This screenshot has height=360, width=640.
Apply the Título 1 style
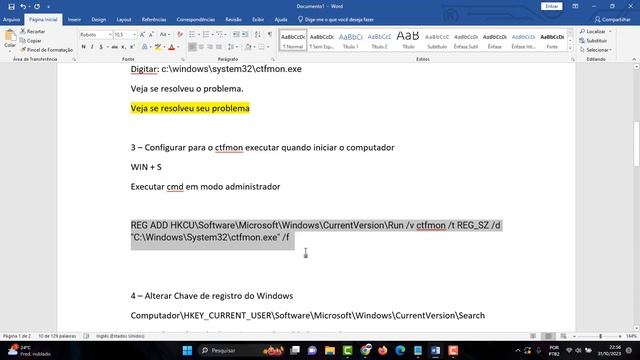351,40
